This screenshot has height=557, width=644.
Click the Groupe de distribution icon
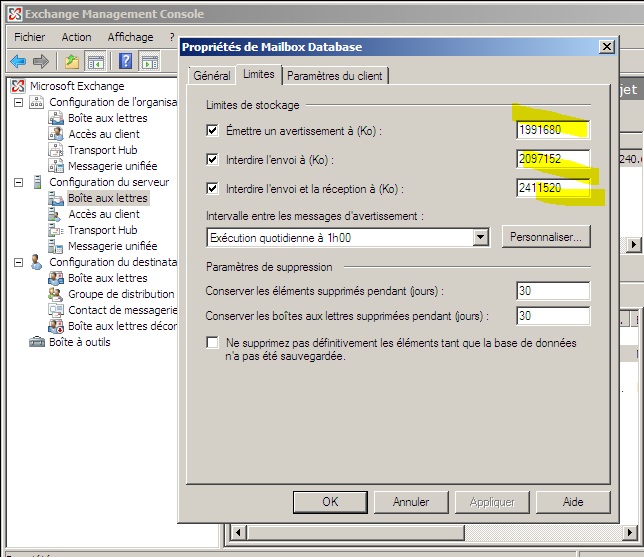click(x=56, y=294)
